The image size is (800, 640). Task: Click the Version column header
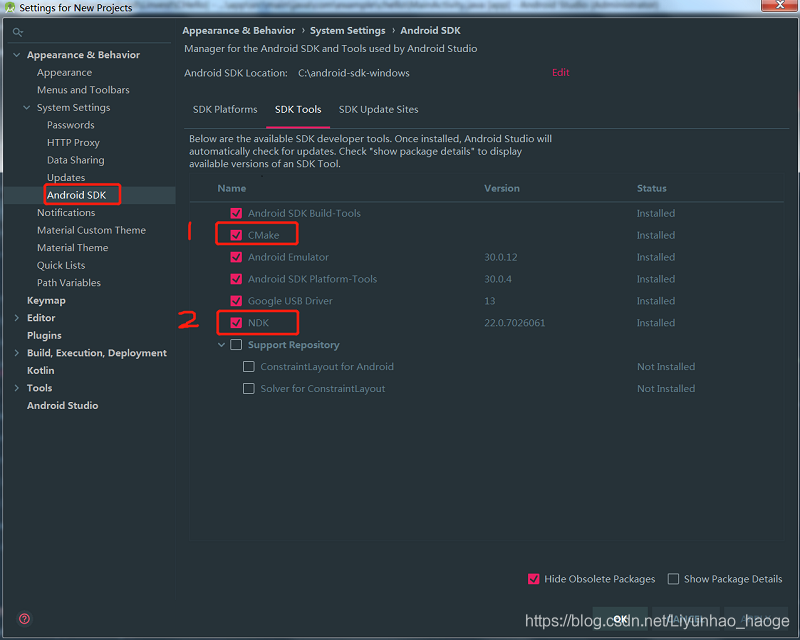point(502,188)
